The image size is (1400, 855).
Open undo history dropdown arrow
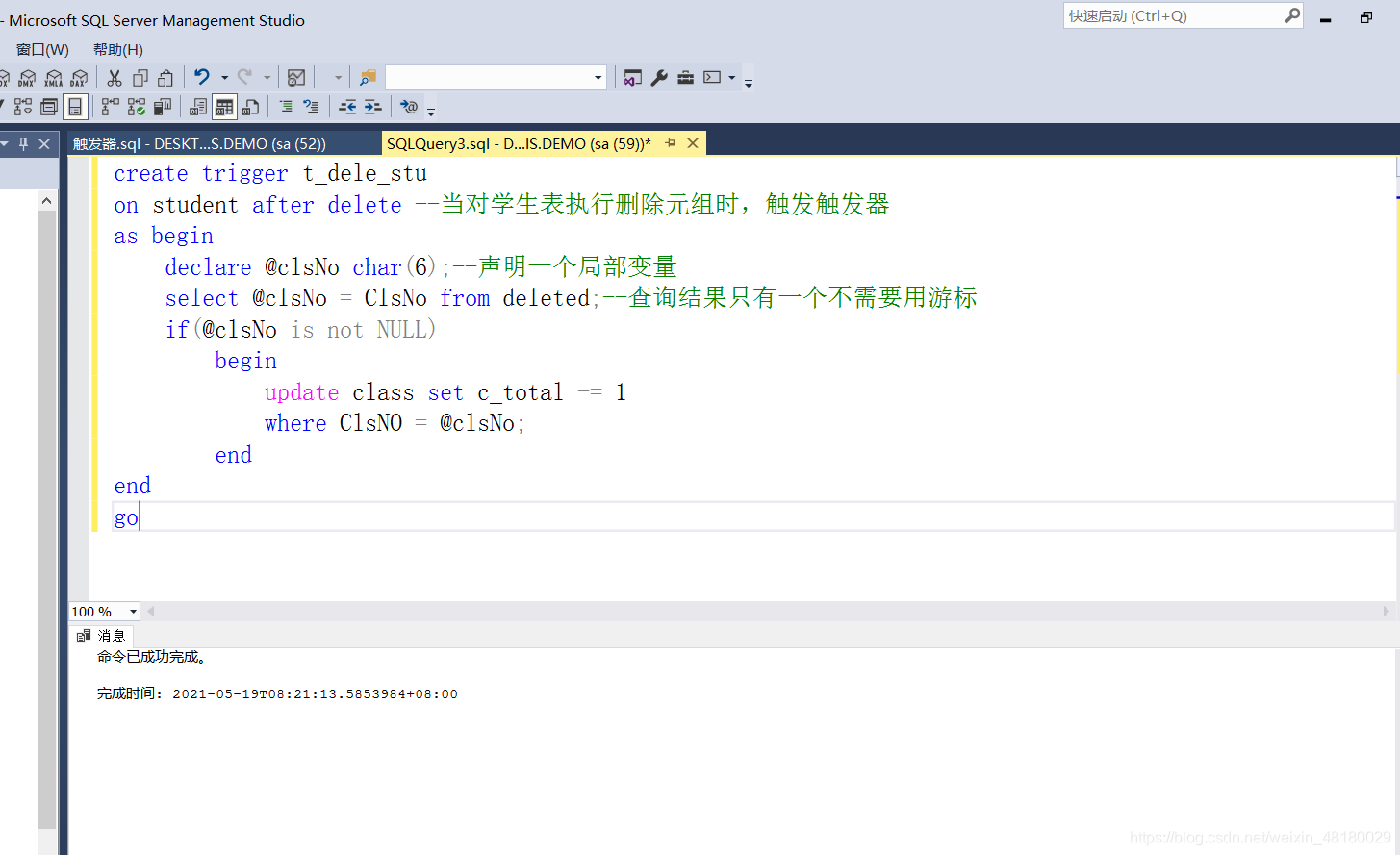[224, 78]
